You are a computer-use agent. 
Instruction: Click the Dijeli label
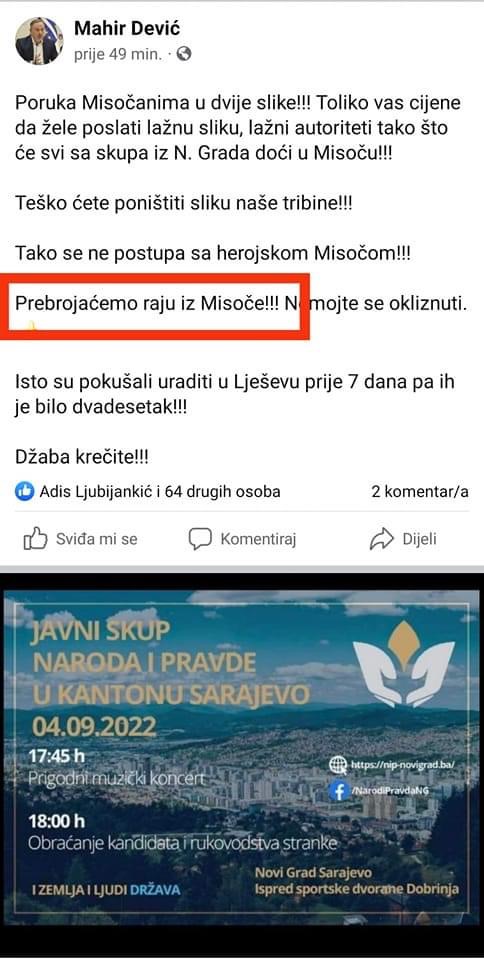(x=419, y=539)
